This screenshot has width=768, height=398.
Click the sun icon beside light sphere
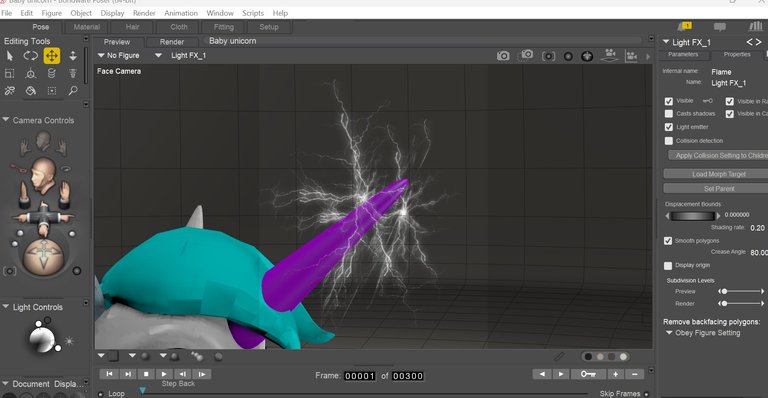click(69, 341)
